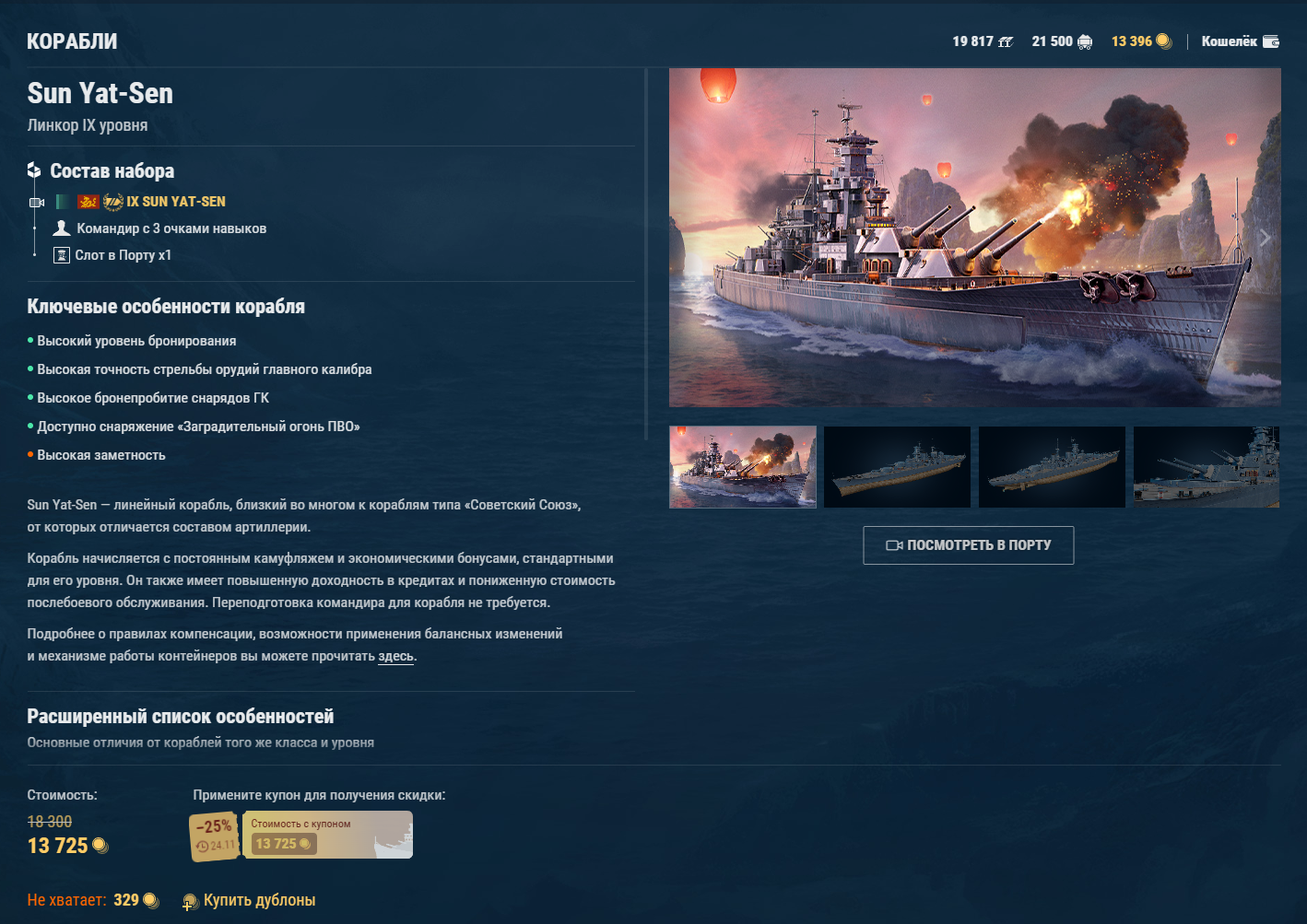The image size is (1307, 924).
Task: Click the doubloon coin icon showing 13 396
Action: coord(1163,41)
